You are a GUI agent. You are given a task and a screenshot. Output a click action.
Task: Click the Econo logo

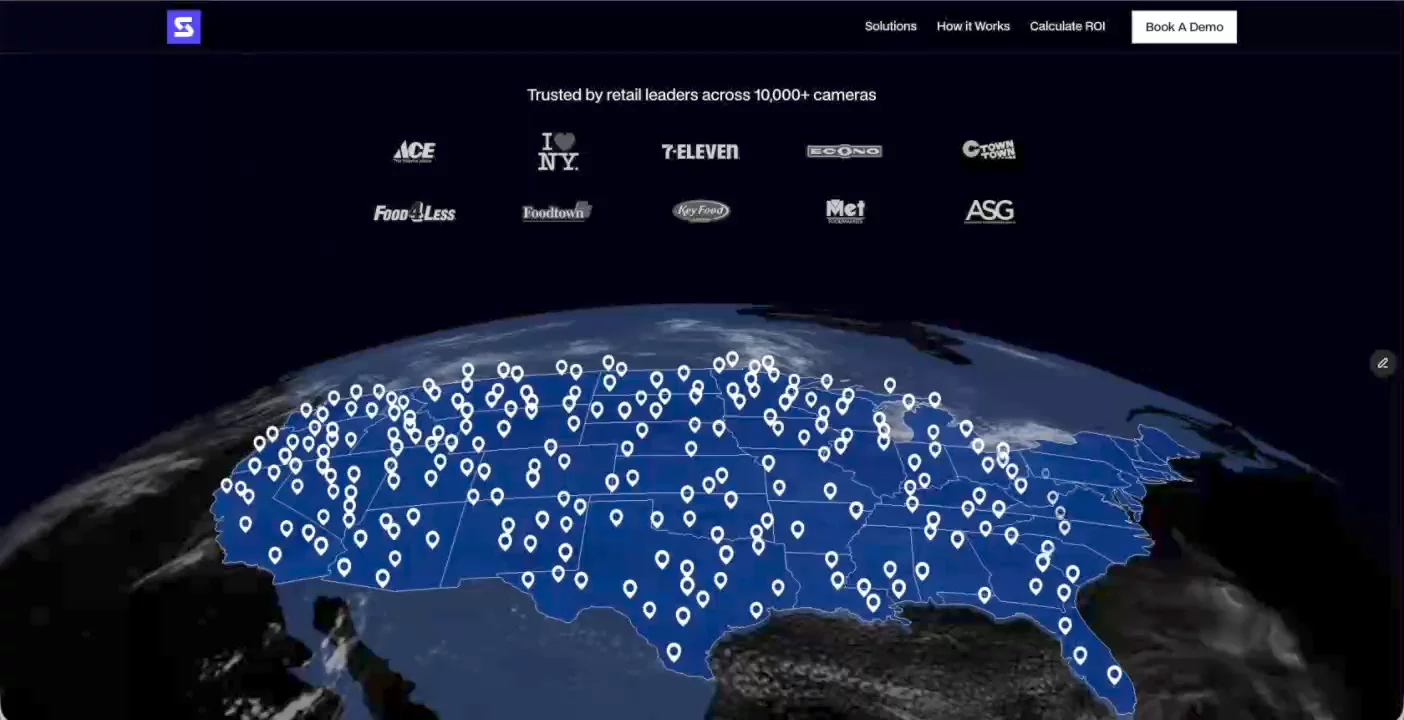844,151
